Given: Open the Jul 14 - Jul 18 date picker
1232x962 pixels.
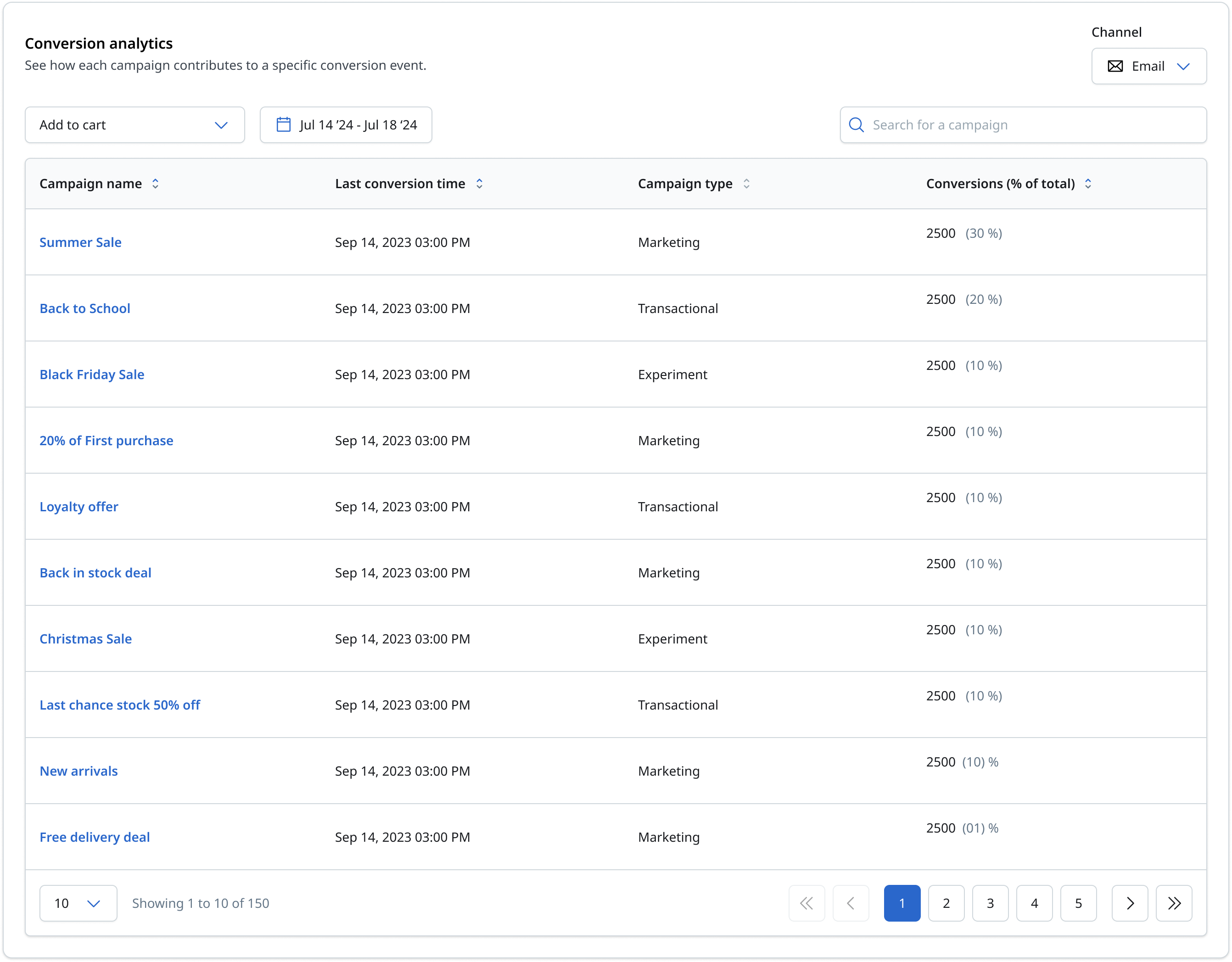Looking at the screenshot, I should coord(346,125).
